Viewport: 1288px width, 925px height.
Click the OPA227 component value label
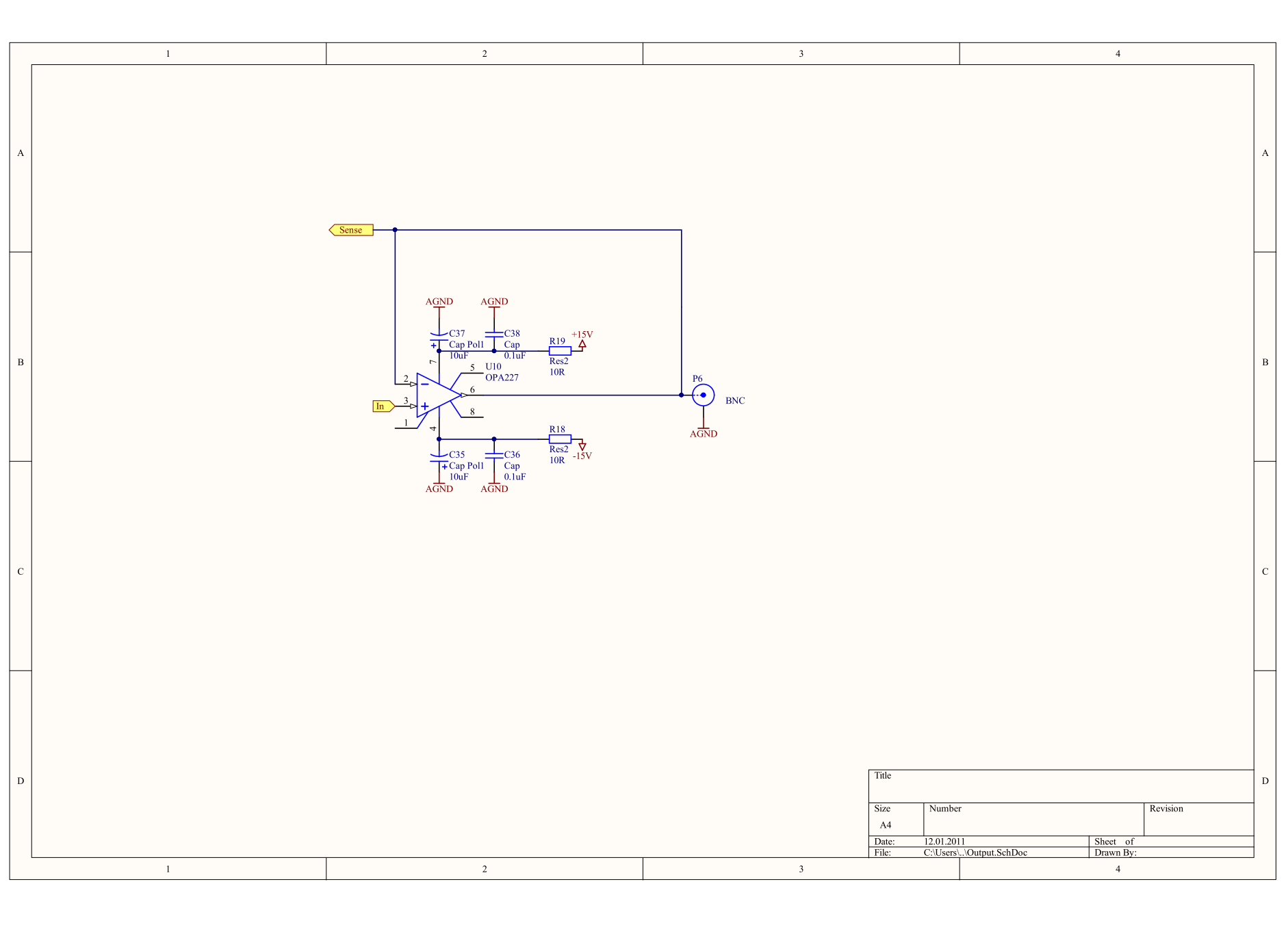pyautogui.click(x=502, y=378)
